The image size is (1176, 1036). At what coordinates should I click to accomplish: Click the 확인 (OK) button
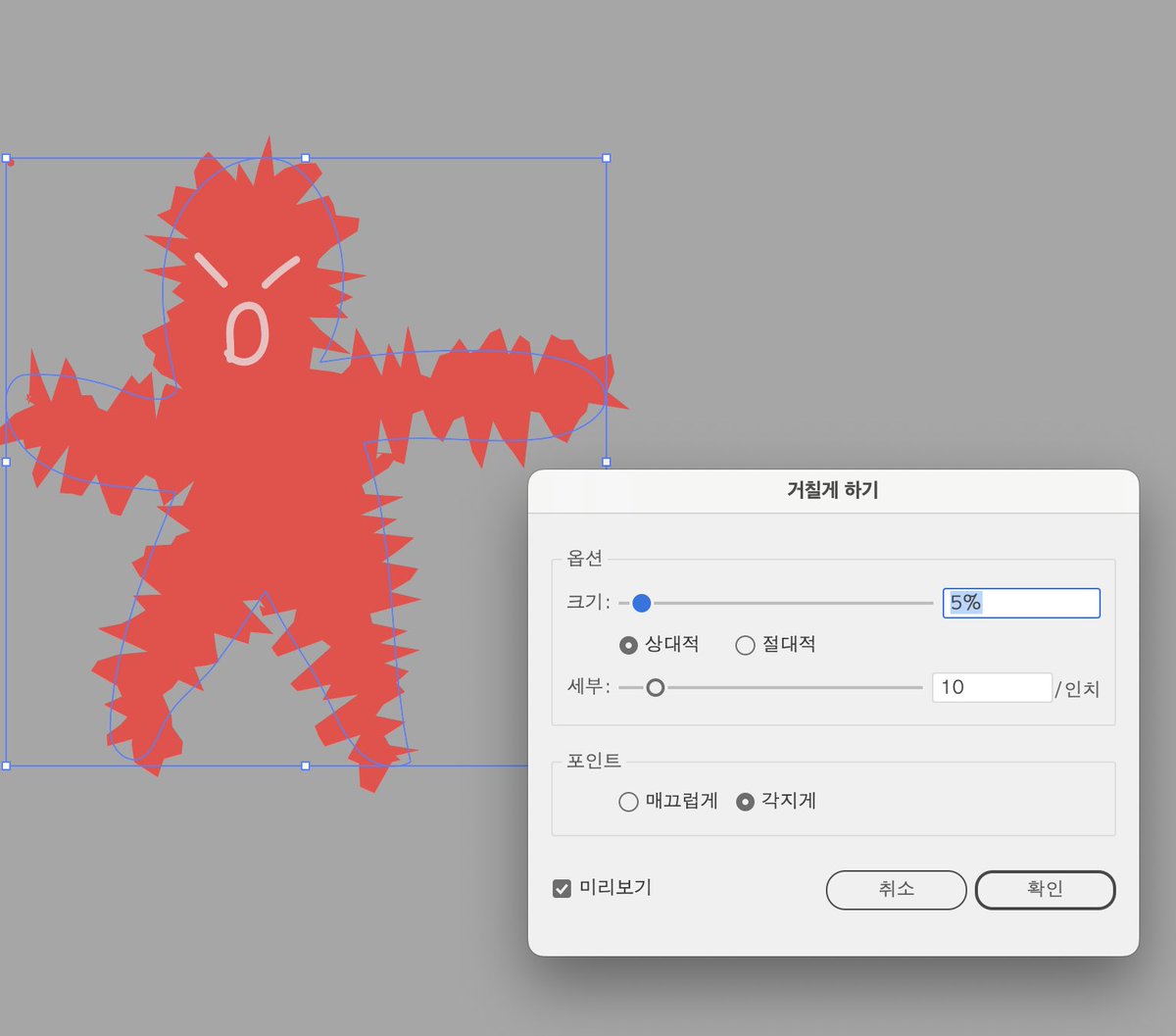tap(1045, 889)
